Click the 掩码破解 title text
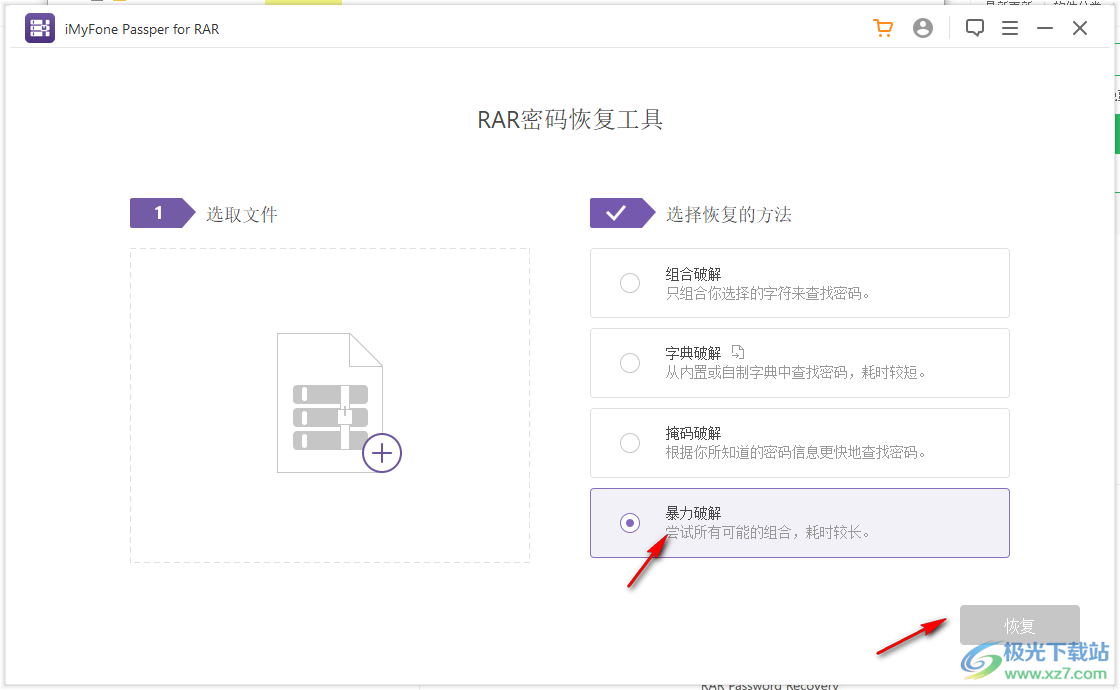 pos(693,434)
